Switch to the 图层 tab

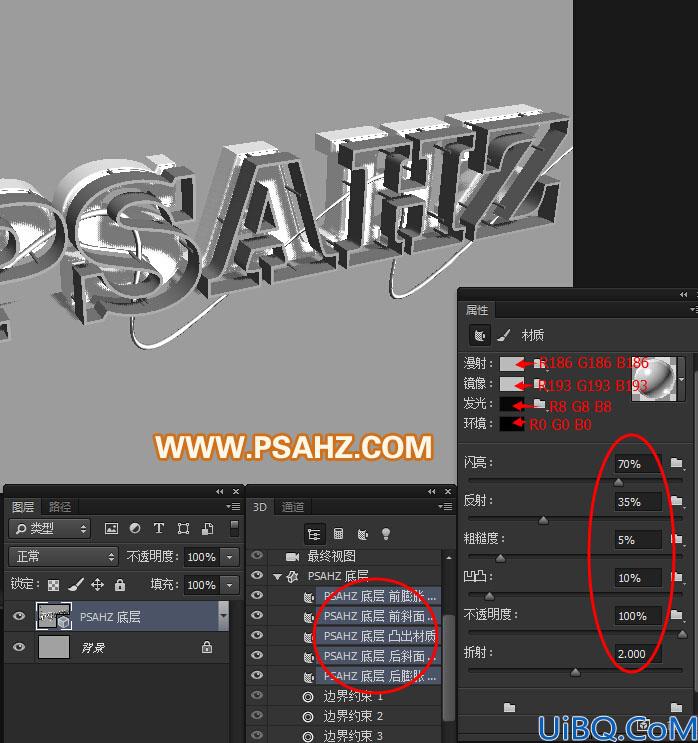click(x=23, y=507)
